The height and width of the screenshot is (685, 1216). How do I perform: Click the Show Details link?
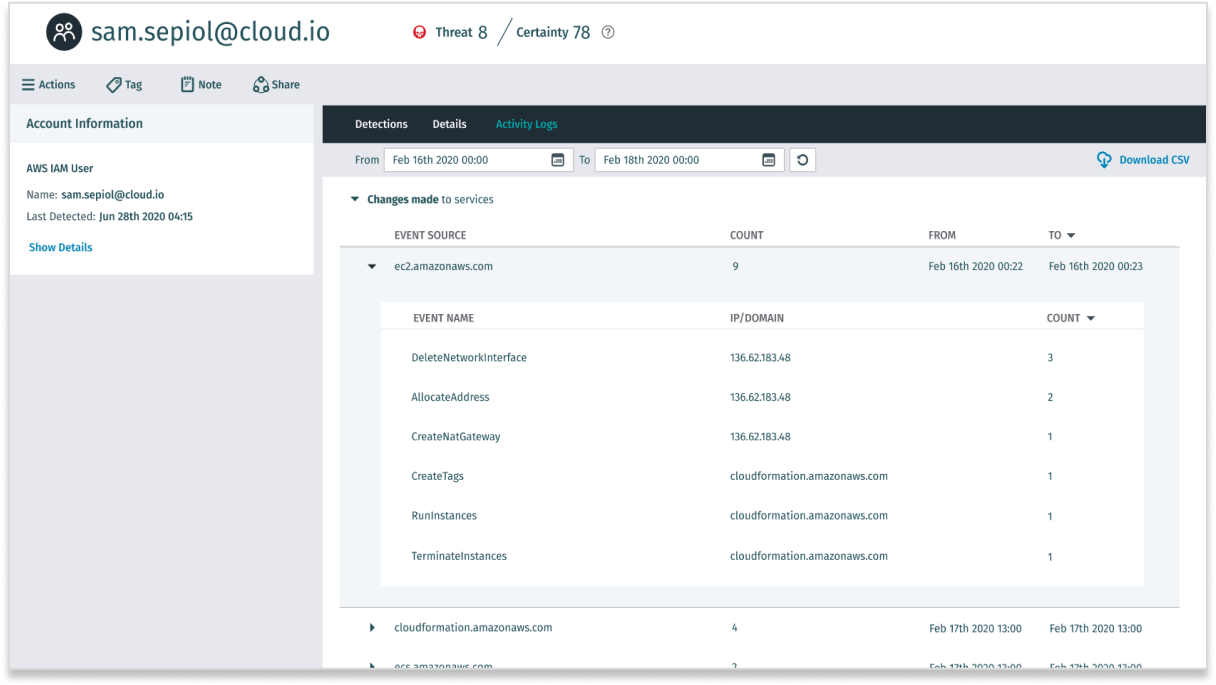pos(60,247)
